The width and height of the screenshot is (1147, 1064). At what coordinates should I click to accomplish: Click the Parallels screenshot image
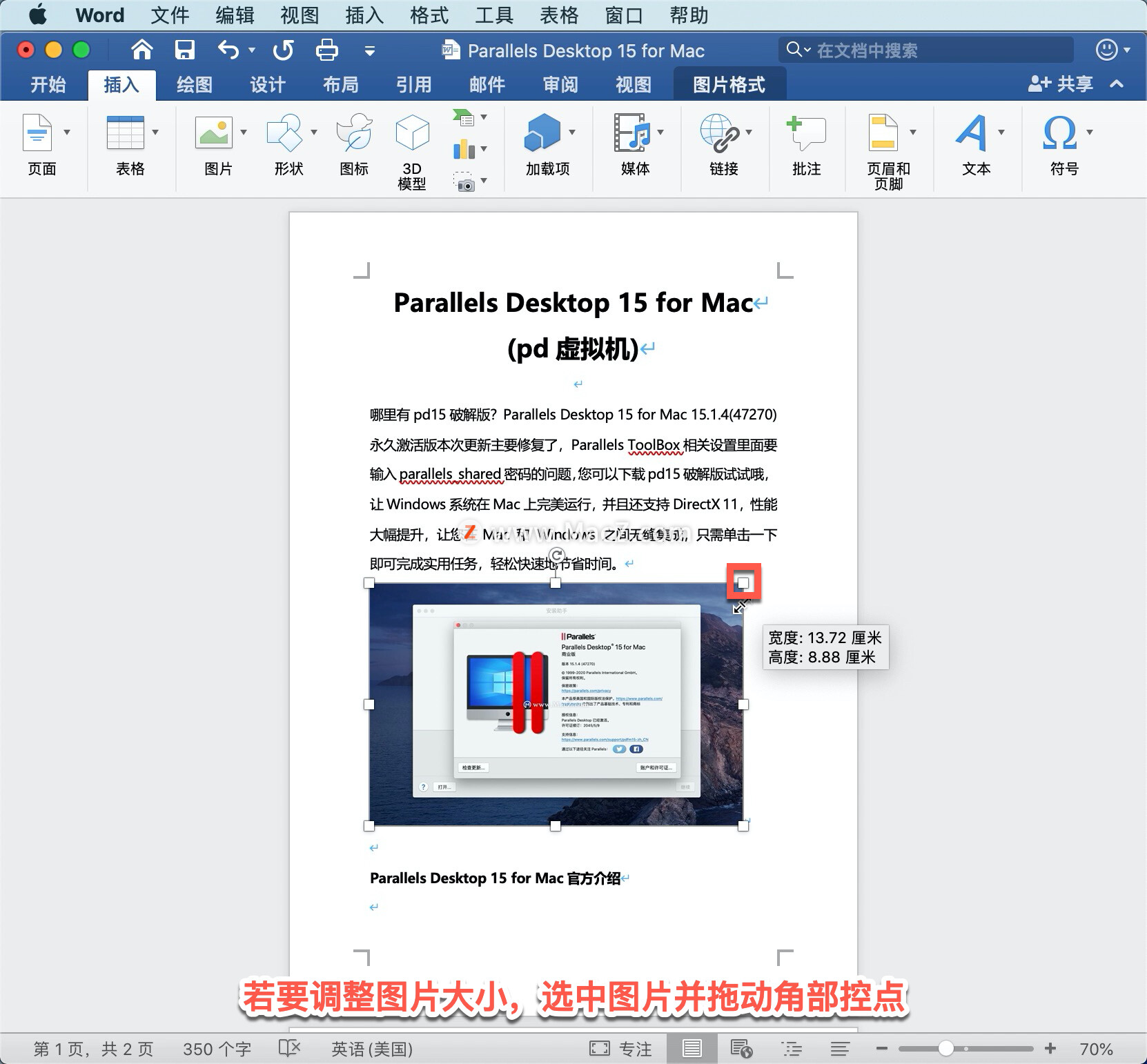click(x=556, y=705)
